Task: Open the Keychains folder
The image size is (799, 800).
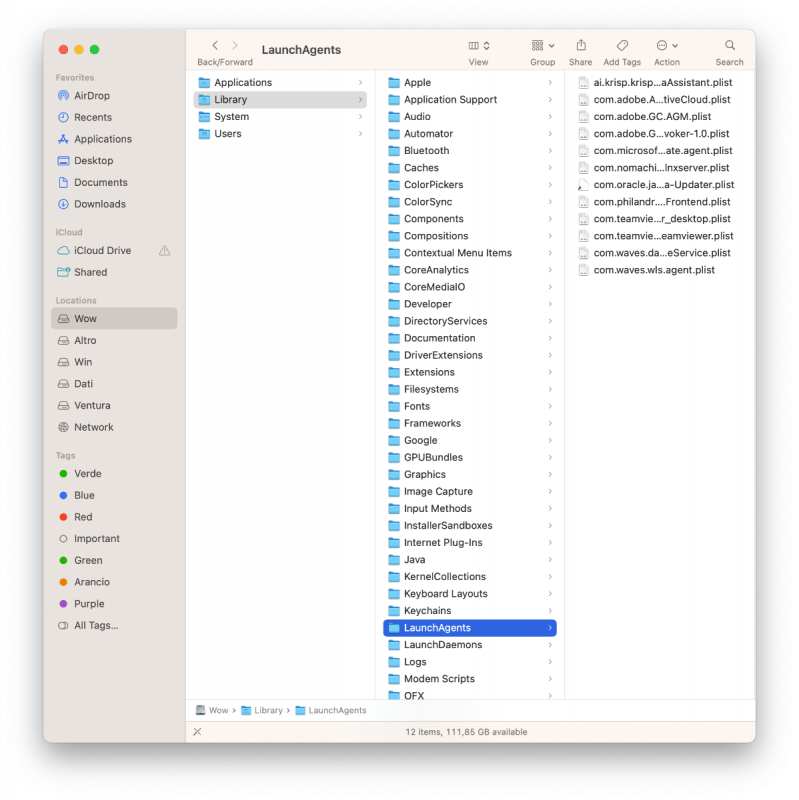Action: tap(469, 611)
